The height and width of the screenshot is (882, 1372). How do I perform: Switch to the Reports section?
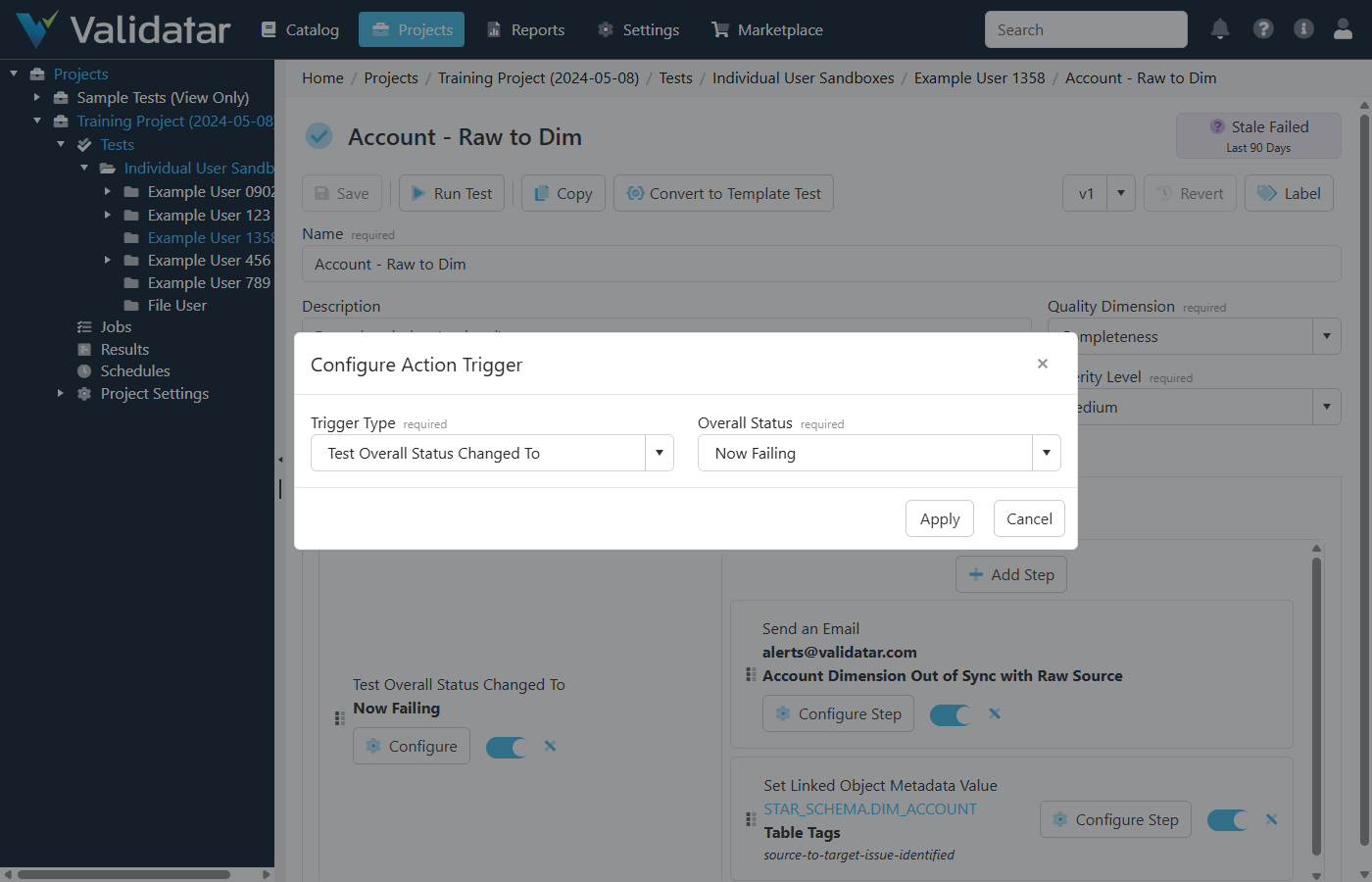click(x=525, y=29)
